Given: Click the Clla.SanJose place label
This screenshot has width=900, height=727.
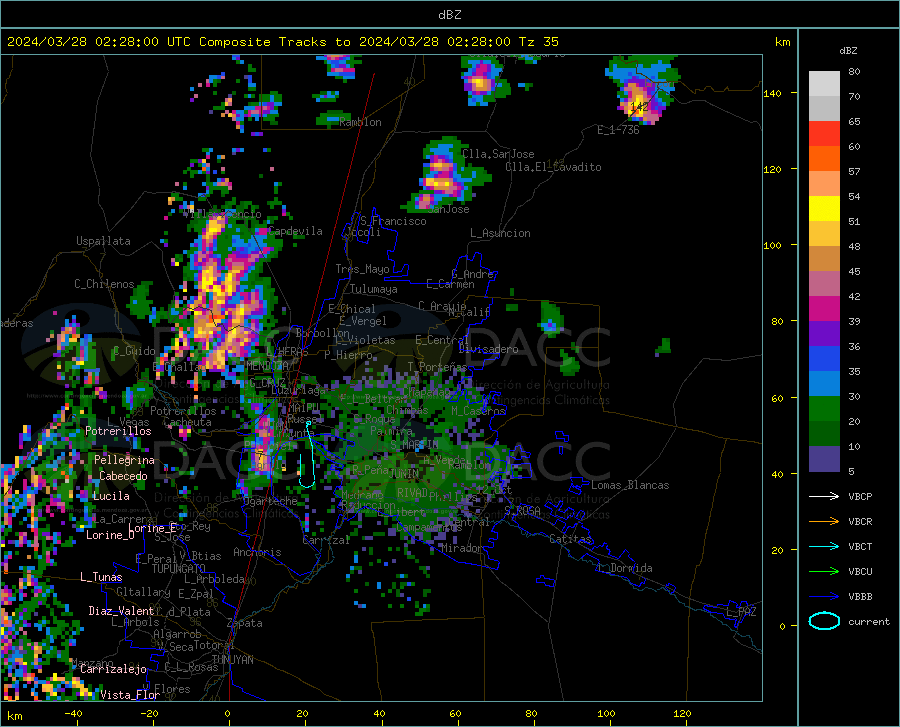Looking at the screenshot, I should (498, 154).
